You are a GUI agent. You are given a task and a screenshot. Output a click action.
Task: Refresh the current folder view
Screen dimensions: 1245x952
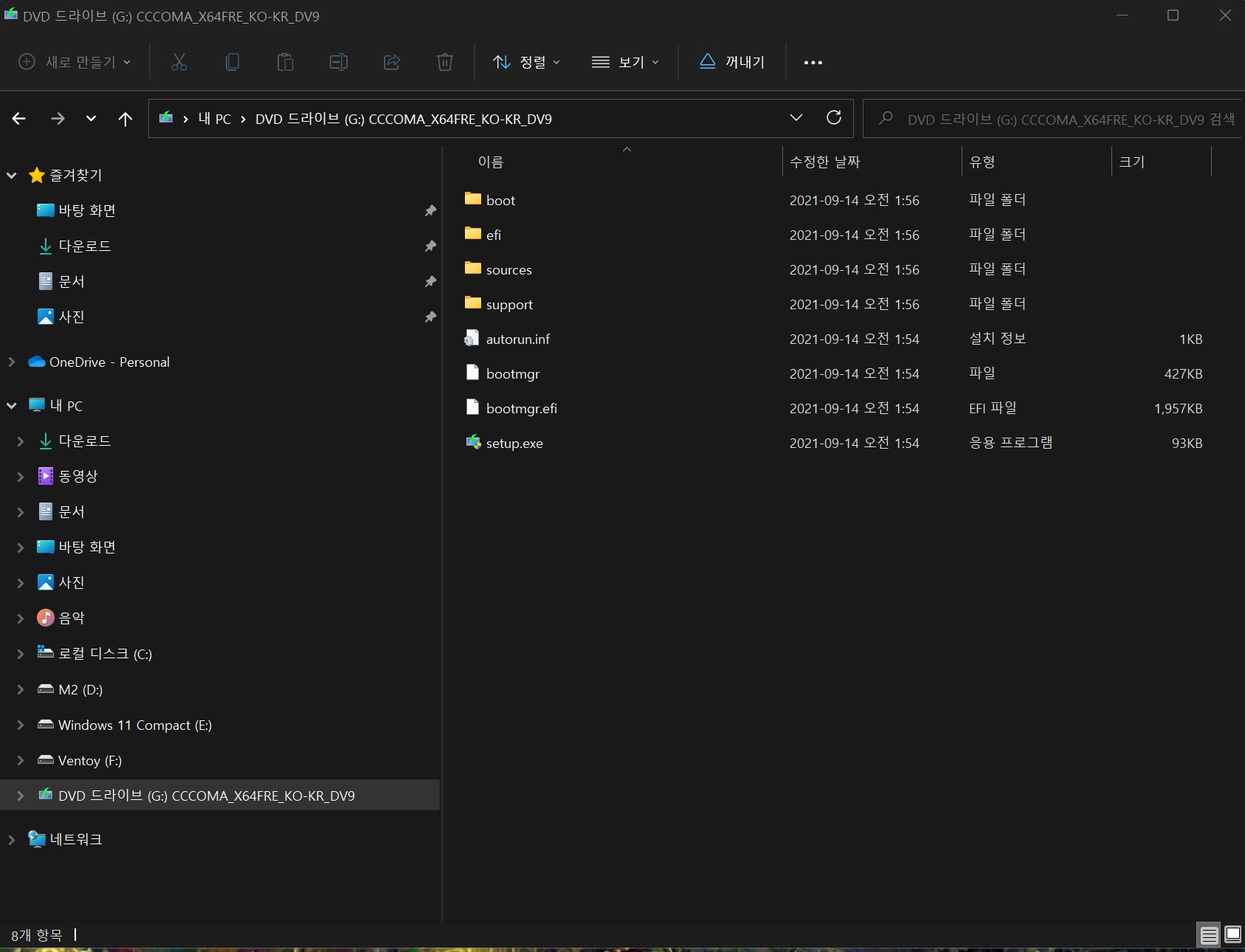(834, 117)
